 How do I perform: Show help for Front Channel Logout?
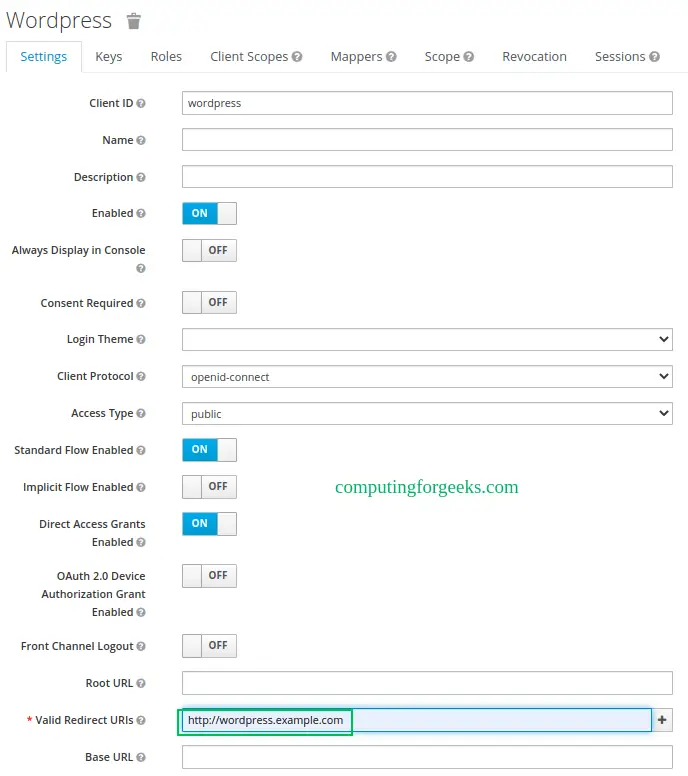pos(141,646)
